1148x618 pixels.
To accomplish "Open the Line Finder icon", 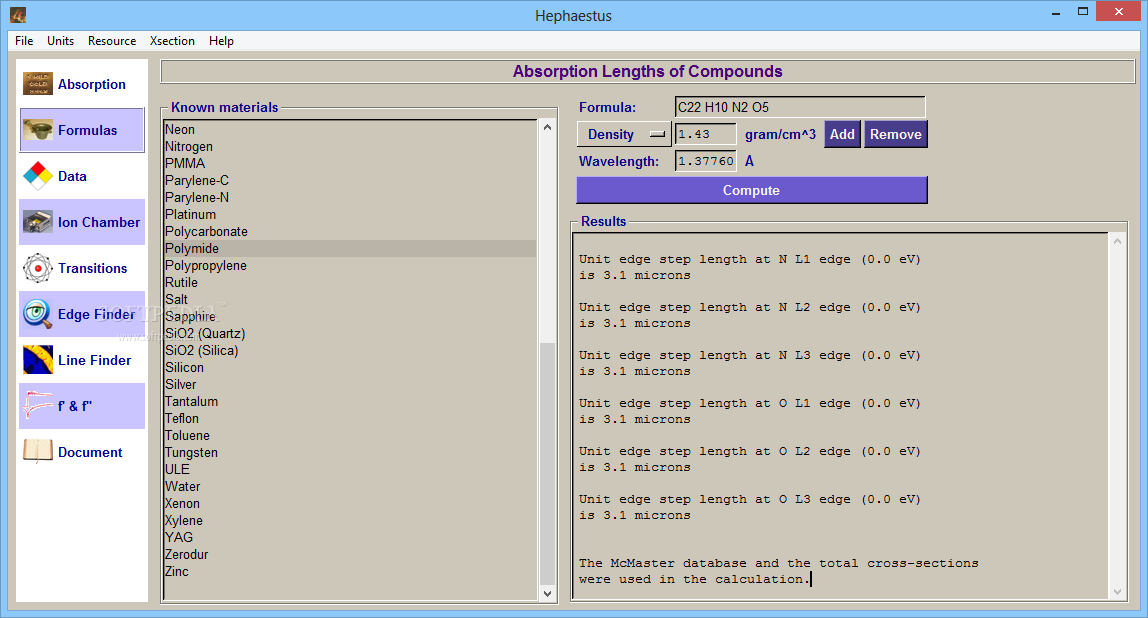I will pyautogui.click(x=37, y=360).
